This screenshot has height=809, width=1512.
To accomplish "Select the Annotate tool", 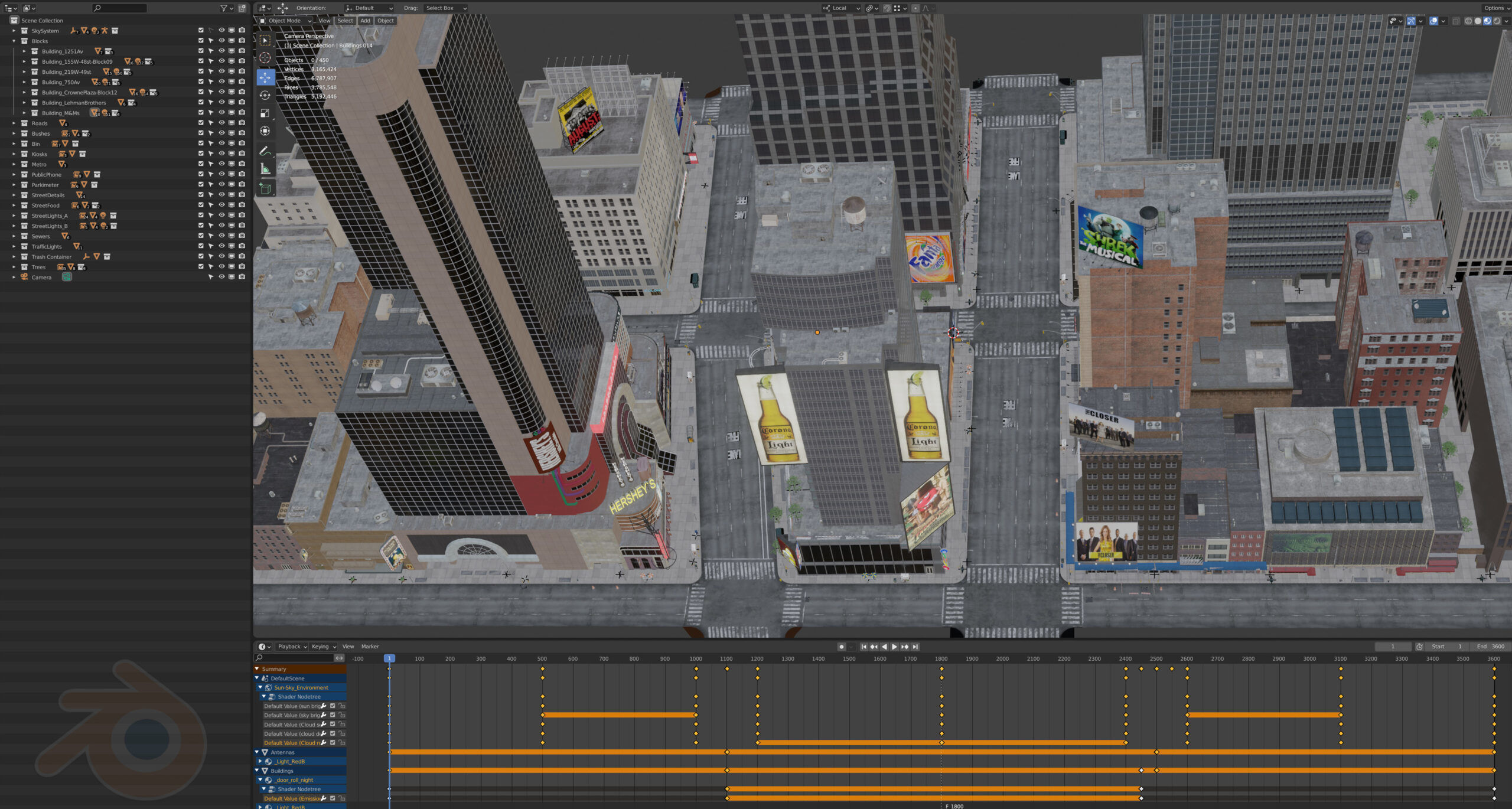I will (265, 151).
